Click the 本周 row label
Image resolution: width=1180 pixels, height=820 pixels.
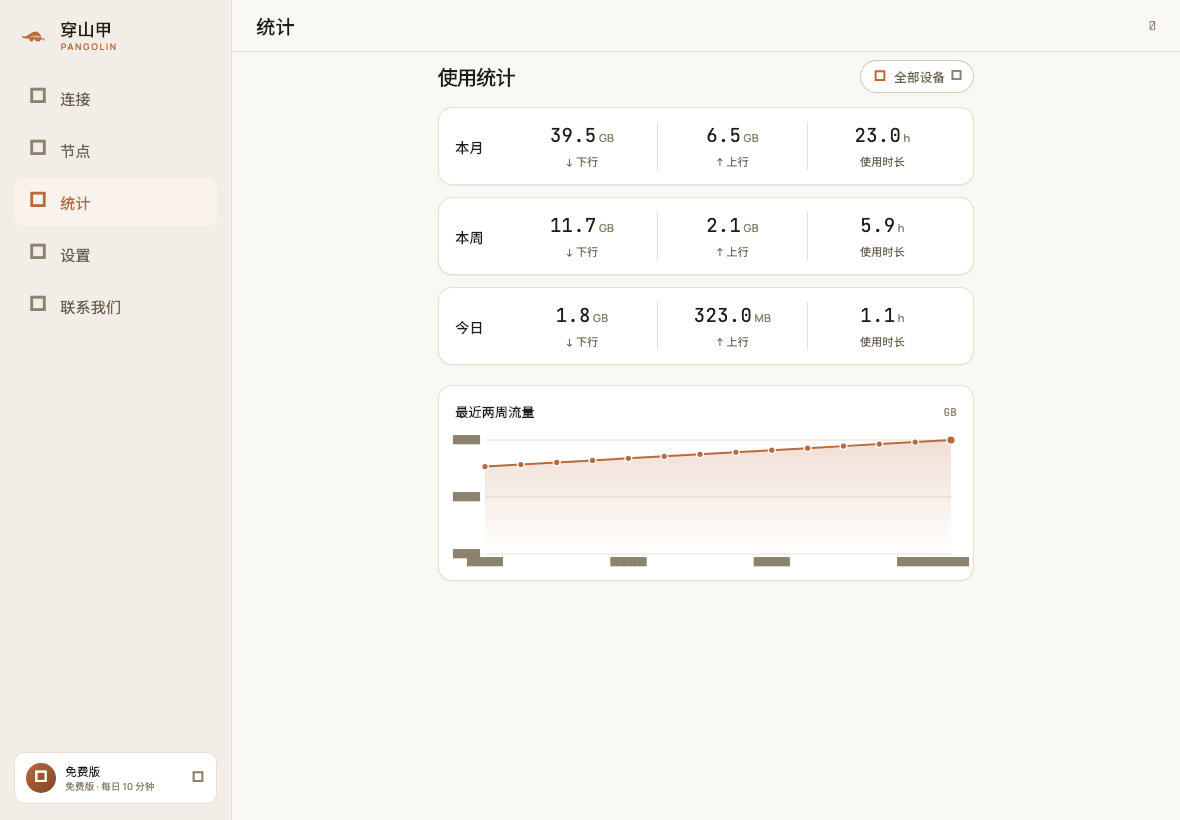point(469,238)
